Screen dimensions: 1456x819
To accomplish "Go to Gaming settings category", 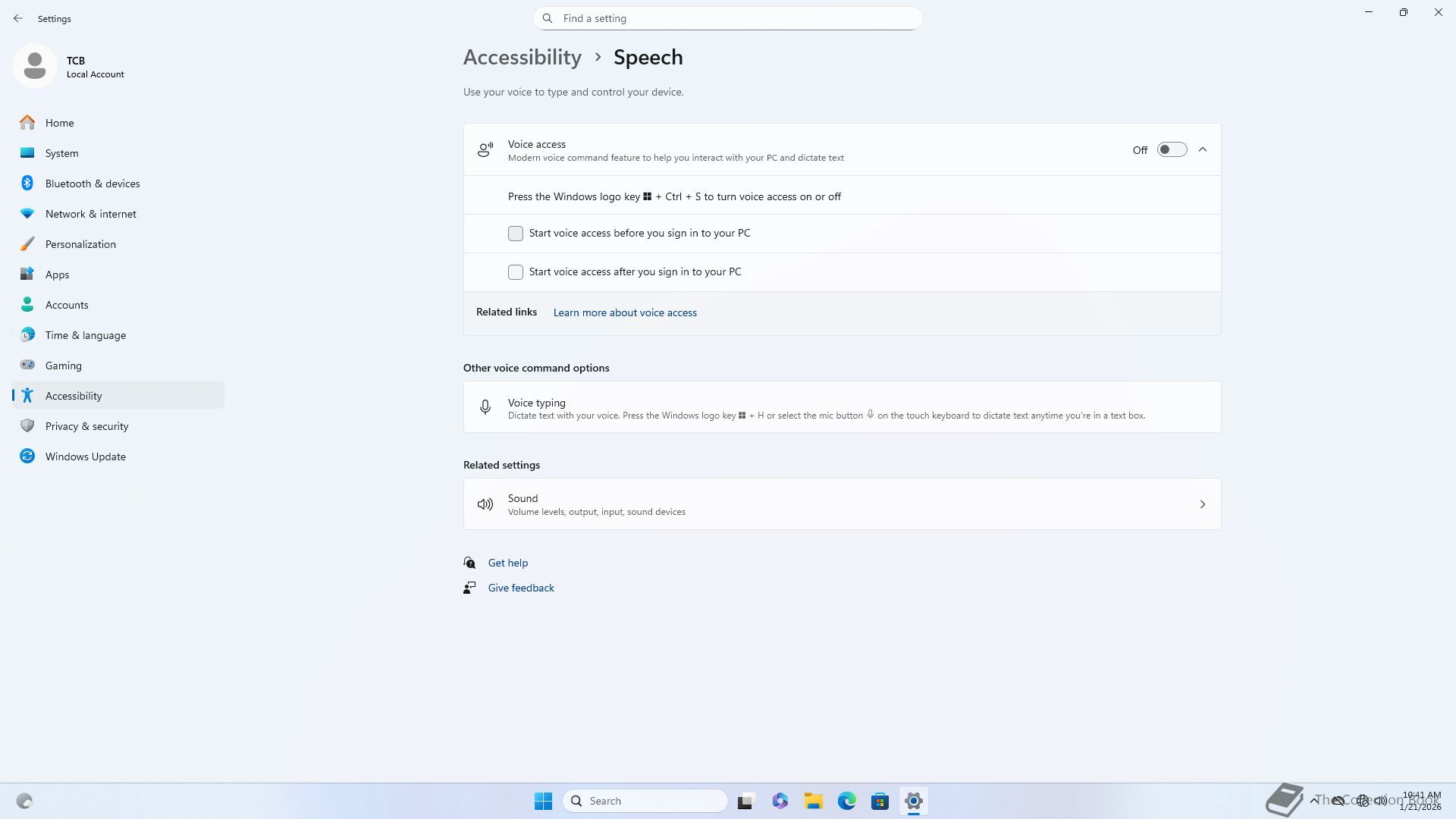I will [64, 366].
